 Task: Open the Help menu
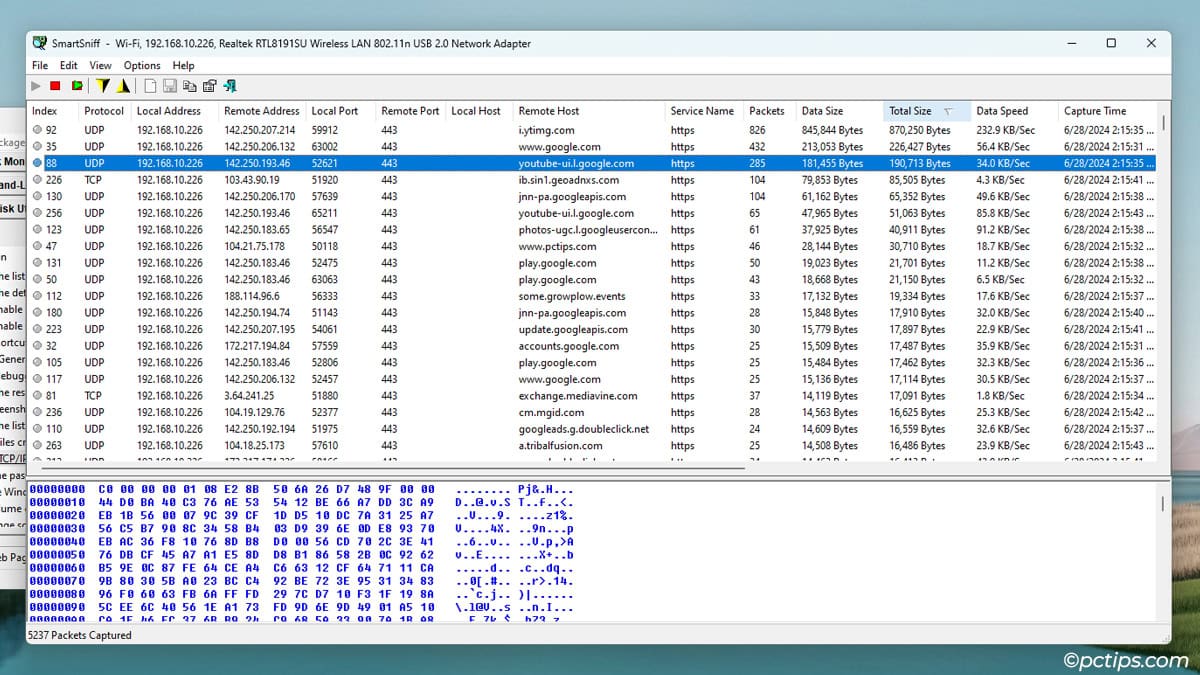pos(183,65)
